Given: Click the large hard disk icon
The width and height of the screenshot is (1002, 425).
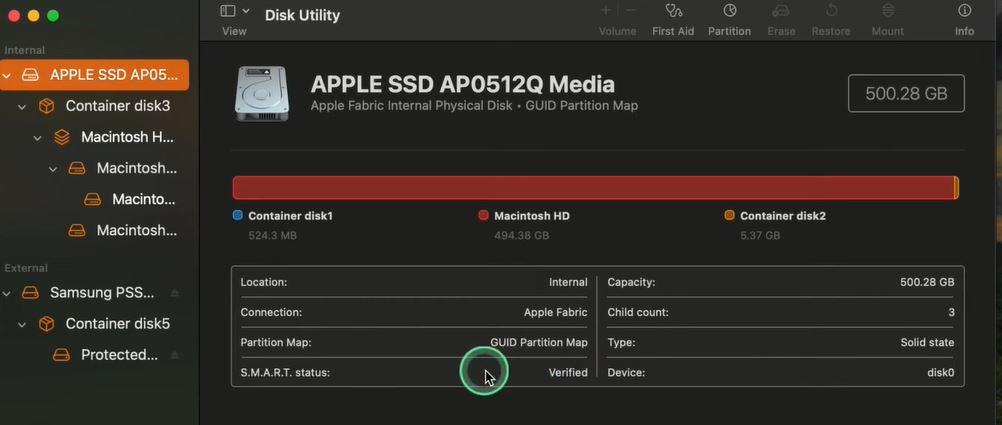Looking at the screenshot, I should click(x=262, y=93).
